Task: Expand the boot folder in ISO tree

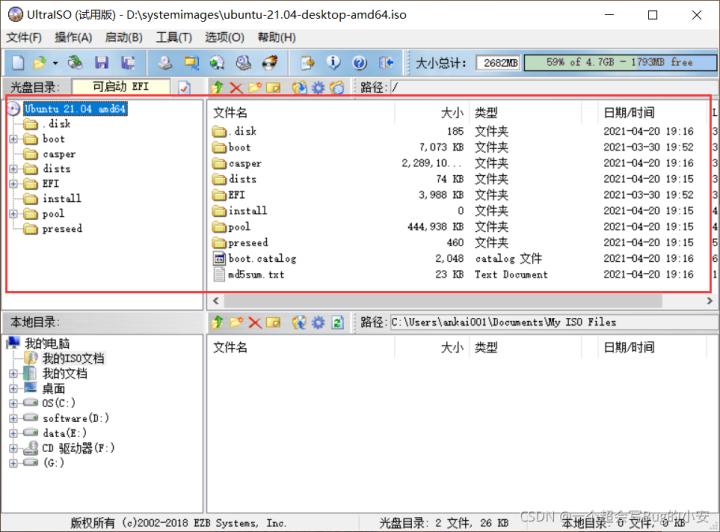Action: 14,139
